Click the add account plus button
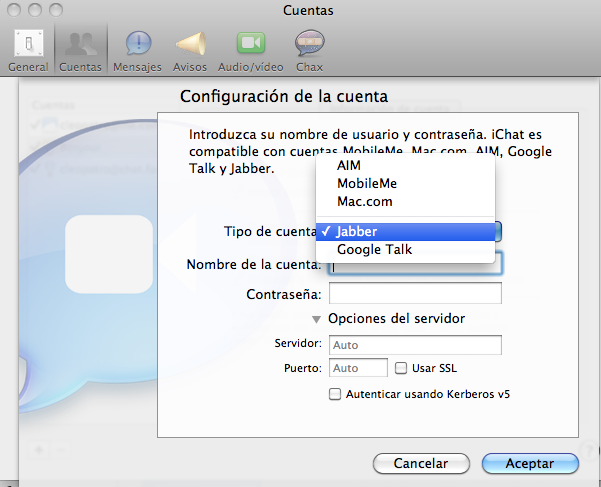Viewport: 601px width, 487px height. click(39, 449)
